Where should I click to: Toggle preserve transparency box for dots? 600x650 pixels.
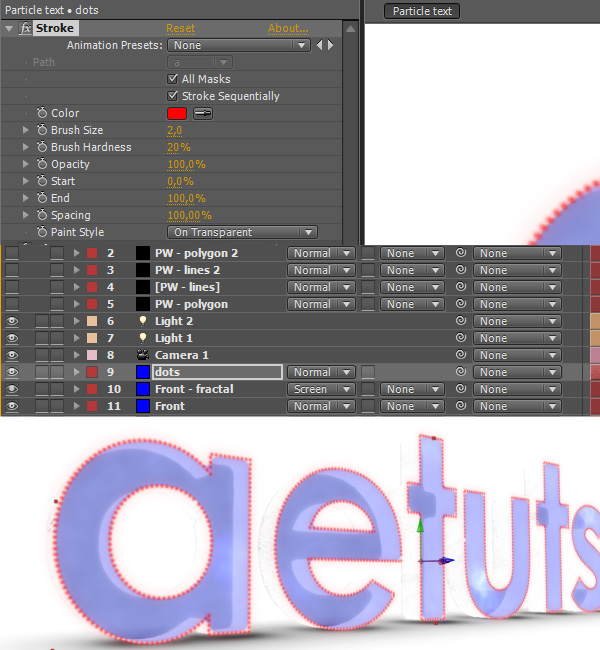click(368, 372)
